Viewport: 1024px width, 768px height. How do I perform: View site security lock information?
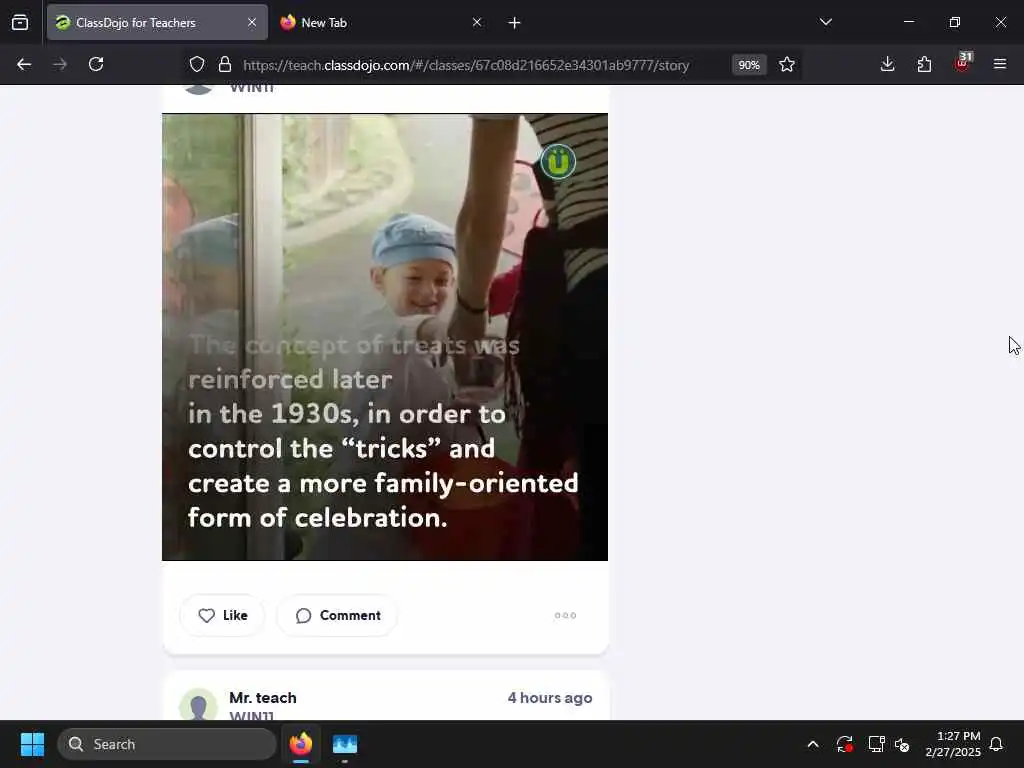click(225, 64)
